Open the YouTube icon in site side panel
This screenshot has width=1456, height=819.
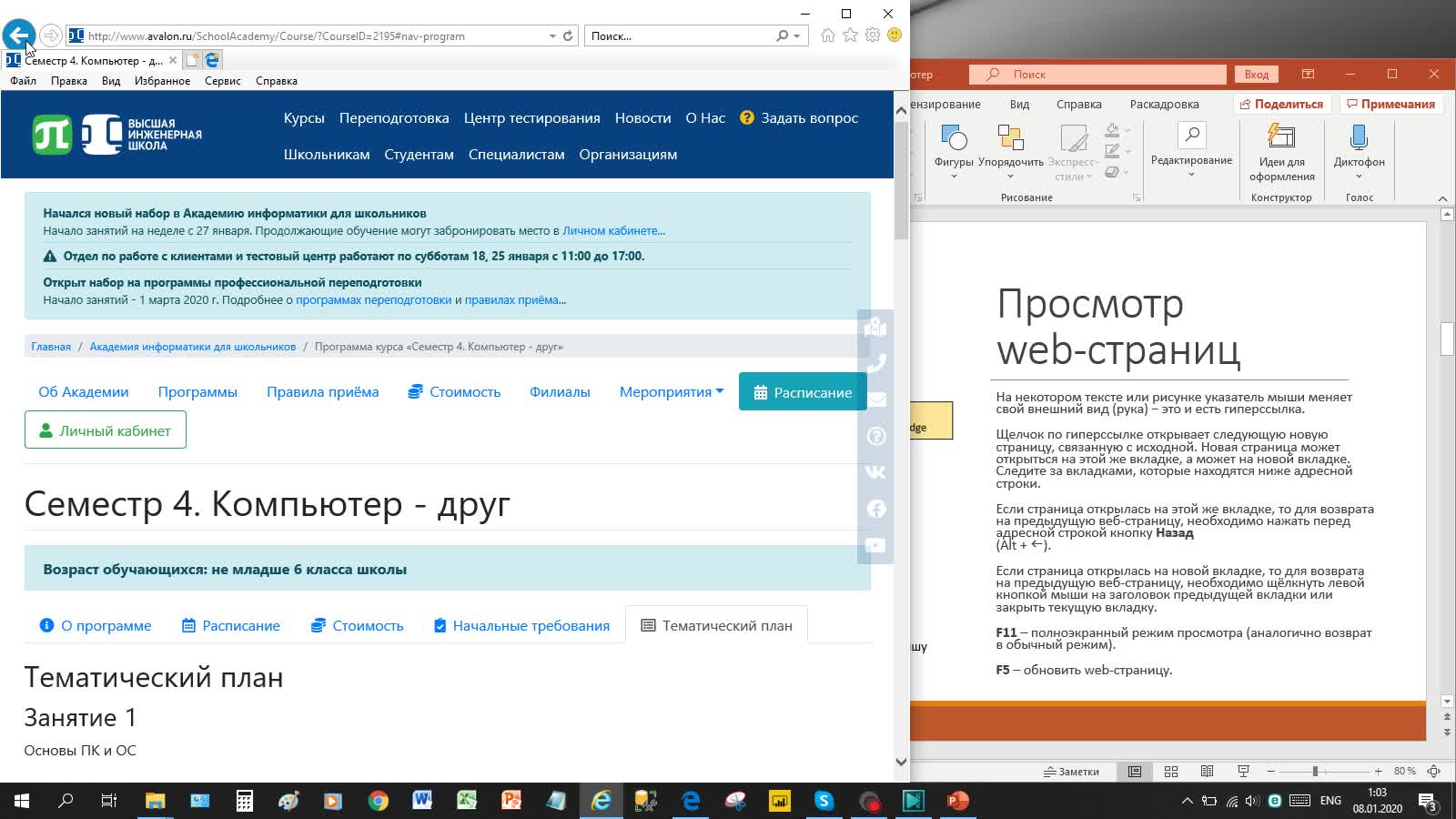tap(875, 545)
